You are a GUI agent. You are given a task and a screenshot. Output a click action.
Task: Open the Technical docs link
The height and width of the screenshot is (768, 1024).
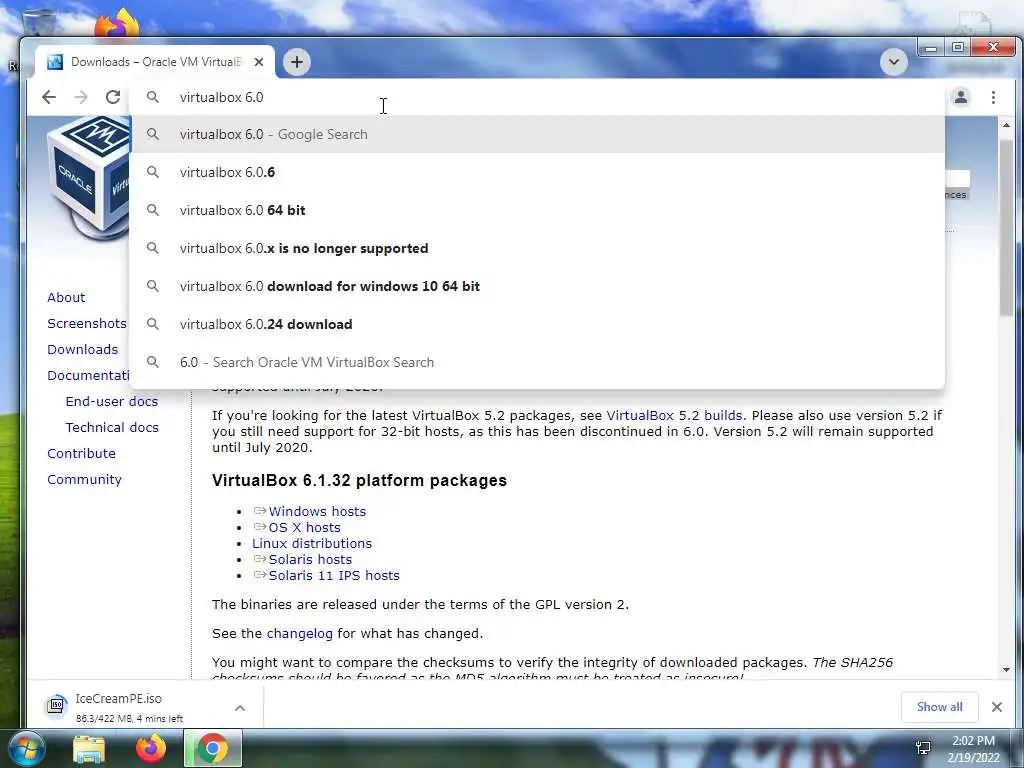tap(112, 428)
